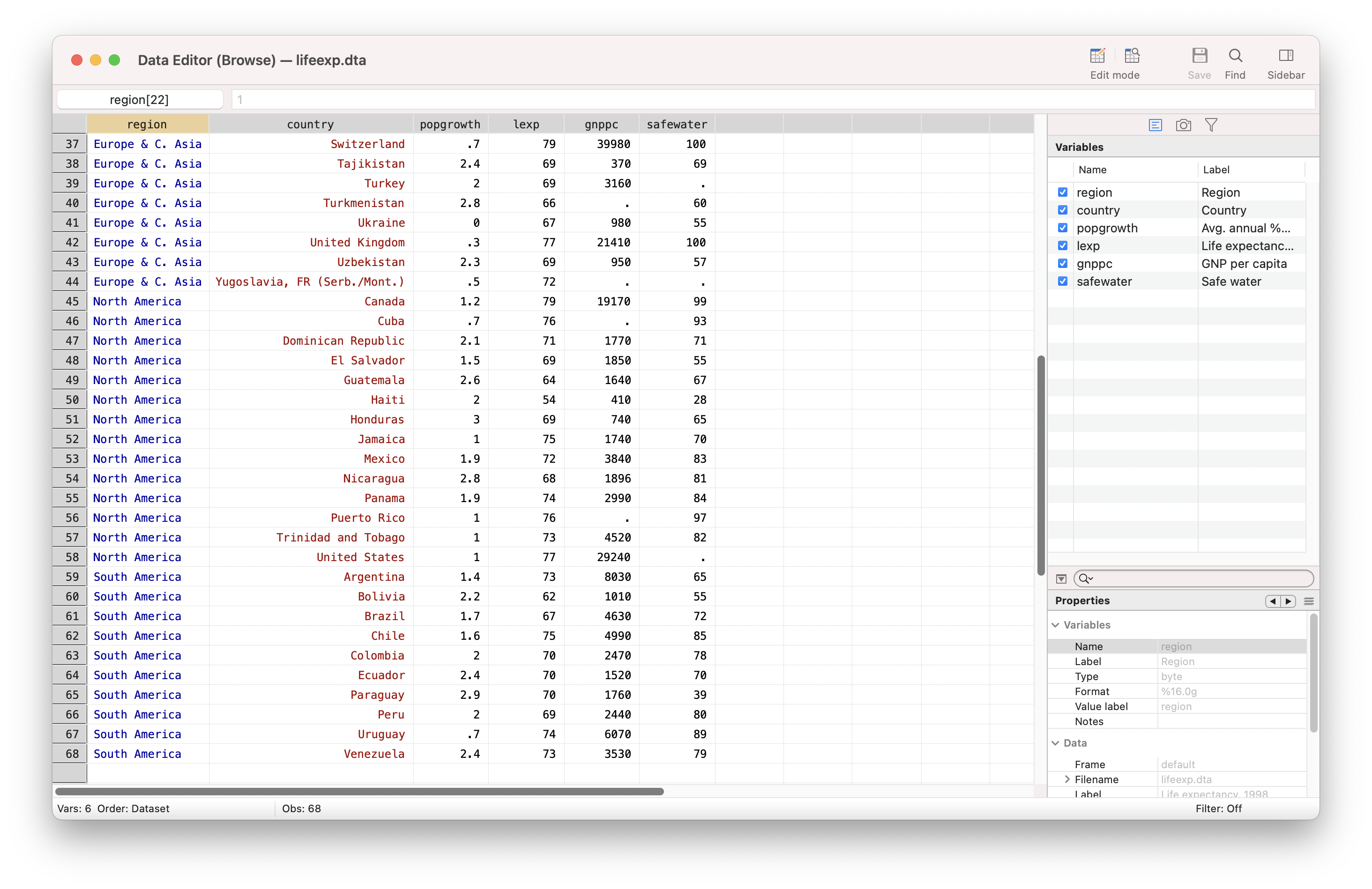Click the Yugoslavia, FR (Serb./Mont.) cell
The width and height of the screenshot is (1372, 889).
click(311, 282)
